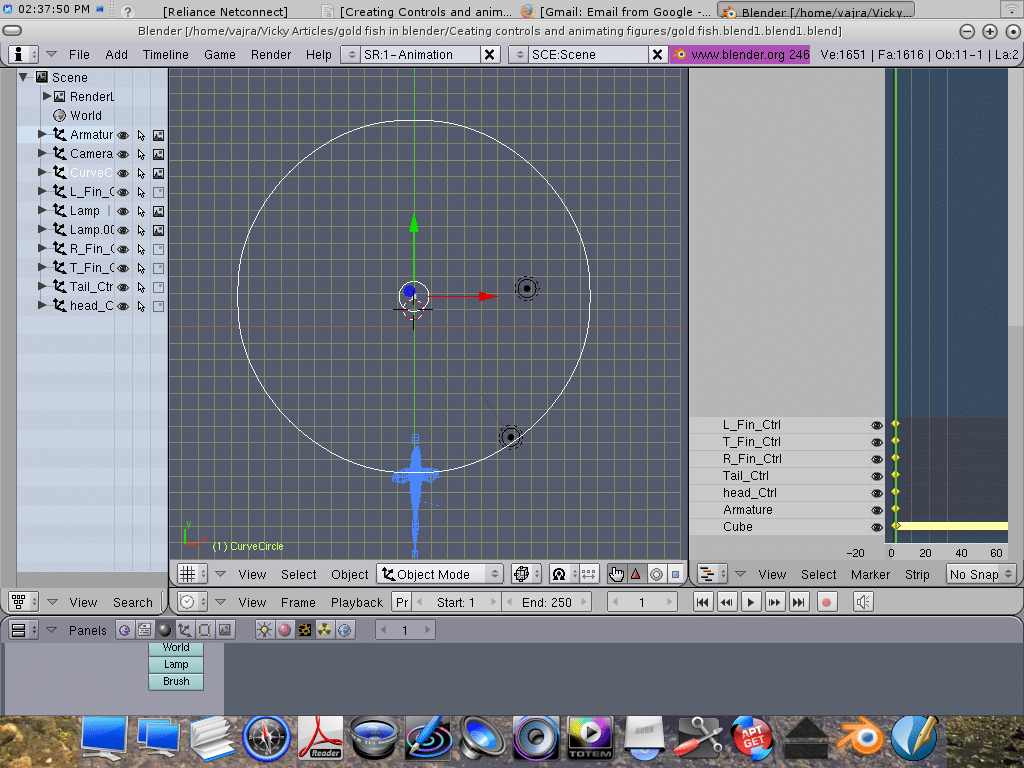Image resolution: width=1024 pixels, height=768 pixels.
Task: Expand the Armature item in the outliner
Action: pyautogui.click(x=42, y=134)
